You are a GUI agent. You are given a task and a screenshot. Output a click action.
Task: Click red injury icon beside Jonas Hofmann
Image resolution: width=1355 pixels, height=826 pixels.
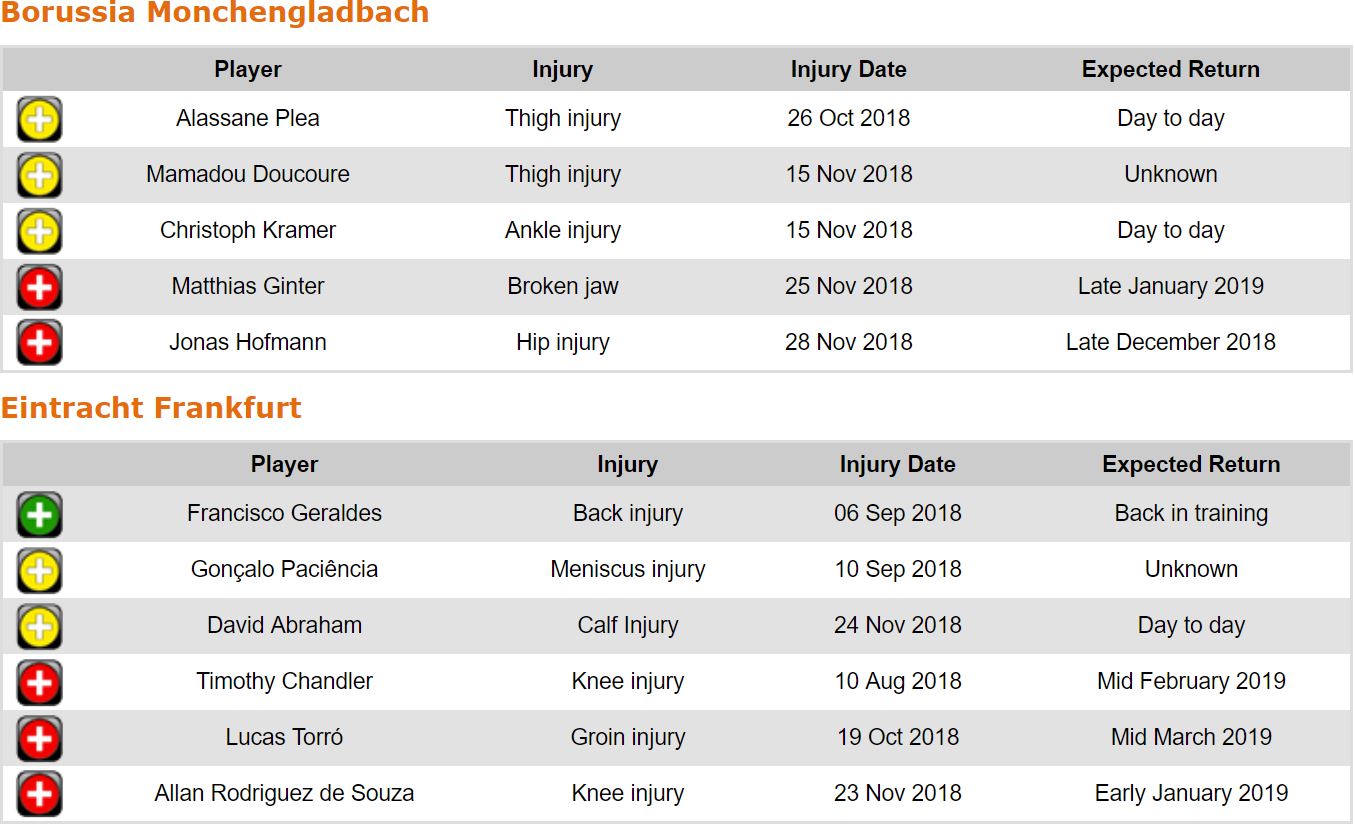tap(39, 344)
